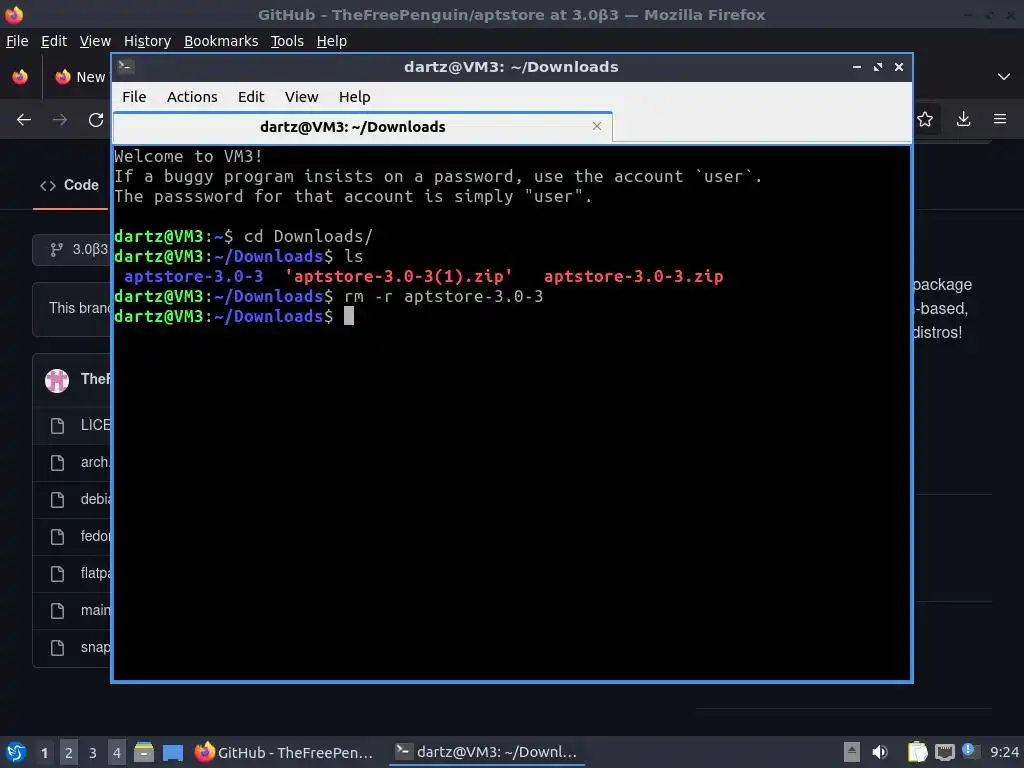Open the removable media eject tray icon
This screenshot has height=768, width=1024.
click(x=851, y=752)
